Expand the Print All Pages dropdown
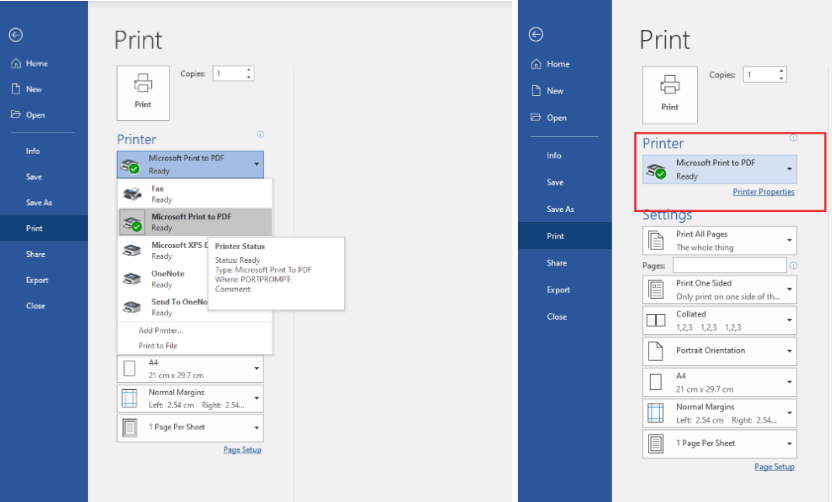 coord(719,241)
